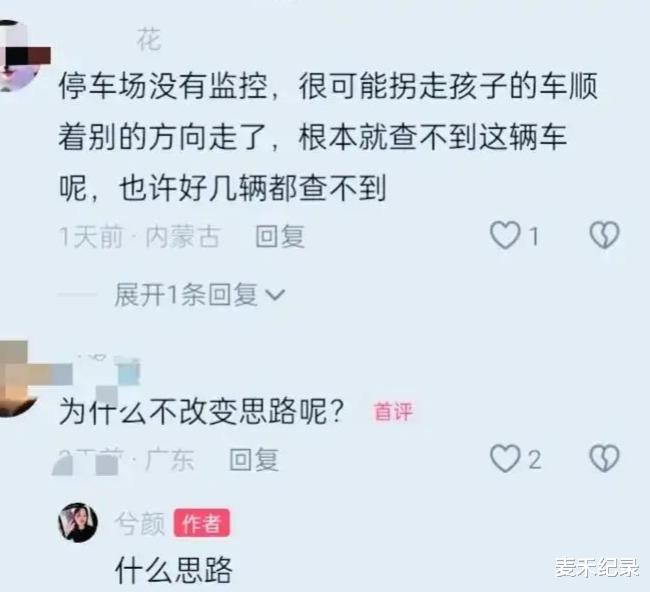The height and width of the screenshot is (592, 650).
Task: Reply to the 广东 comment
Action: pos(254,459)
